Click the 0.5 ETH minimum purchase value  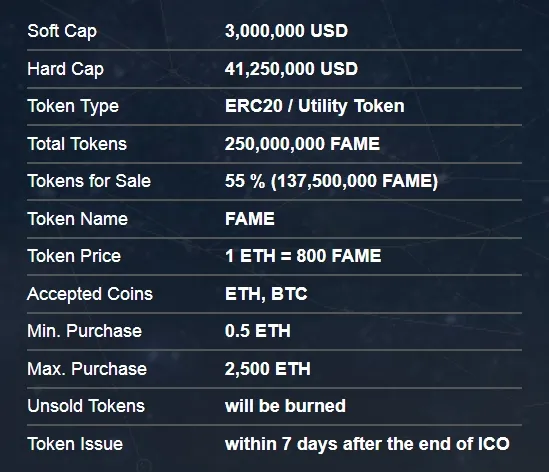tap(257, 331)
